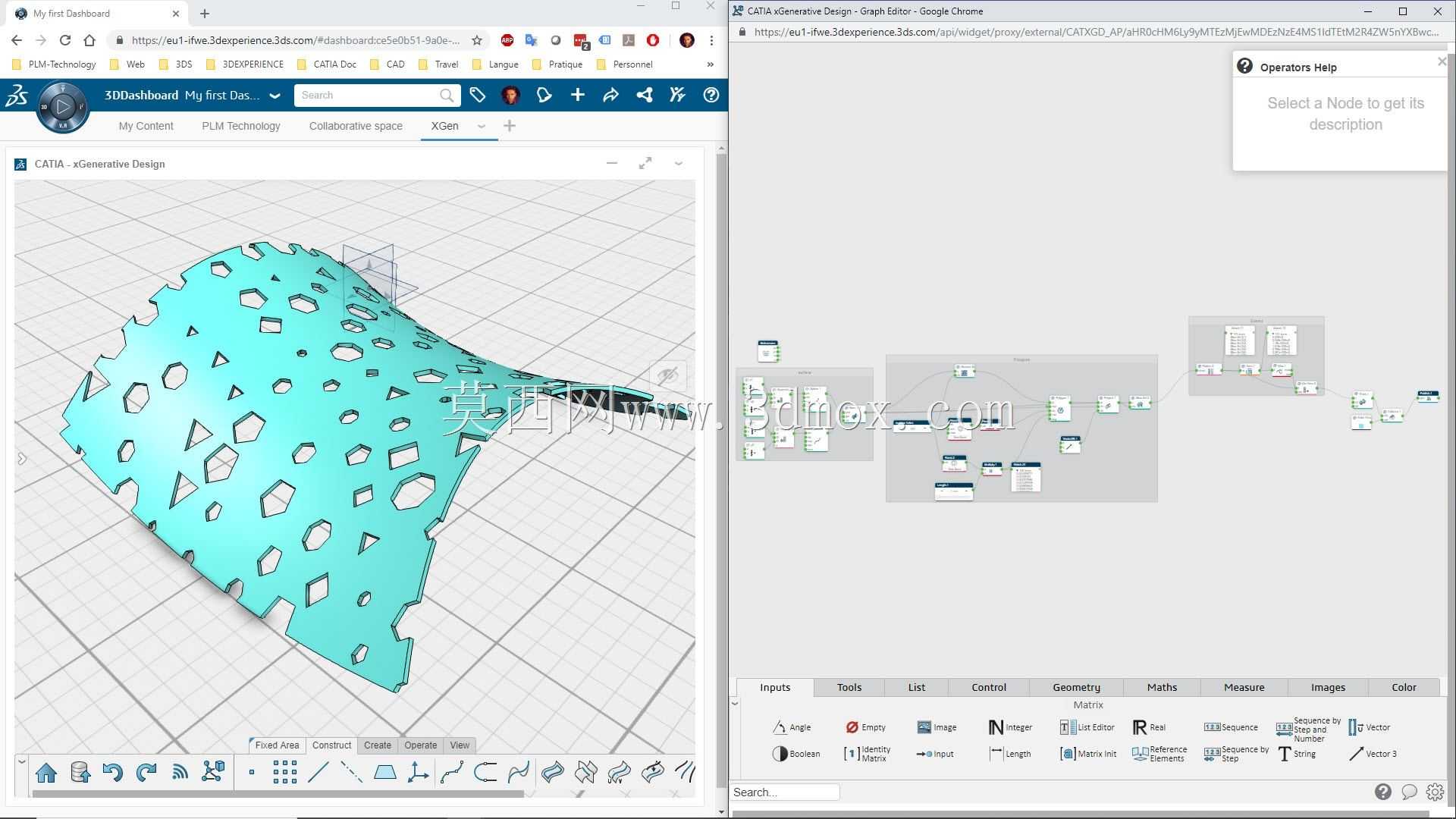
Task: Click the Graph Editor node Search field
Action: [785, 792]
